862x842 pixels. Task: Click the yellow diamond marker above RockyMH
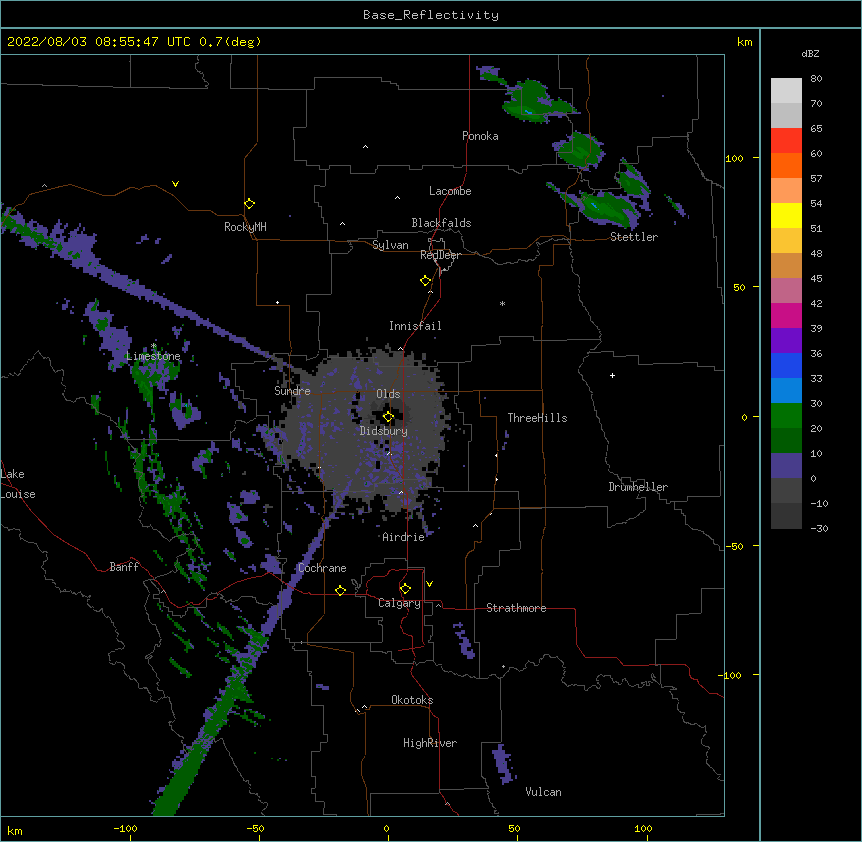pos(249,203)
